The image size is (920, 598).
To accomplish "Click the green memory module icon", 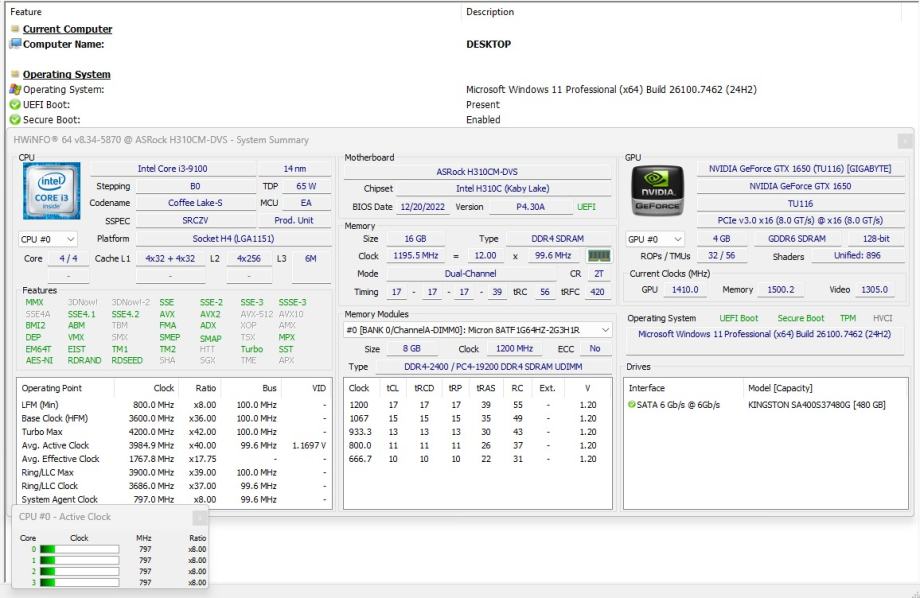I will click(x=599, y=256).
